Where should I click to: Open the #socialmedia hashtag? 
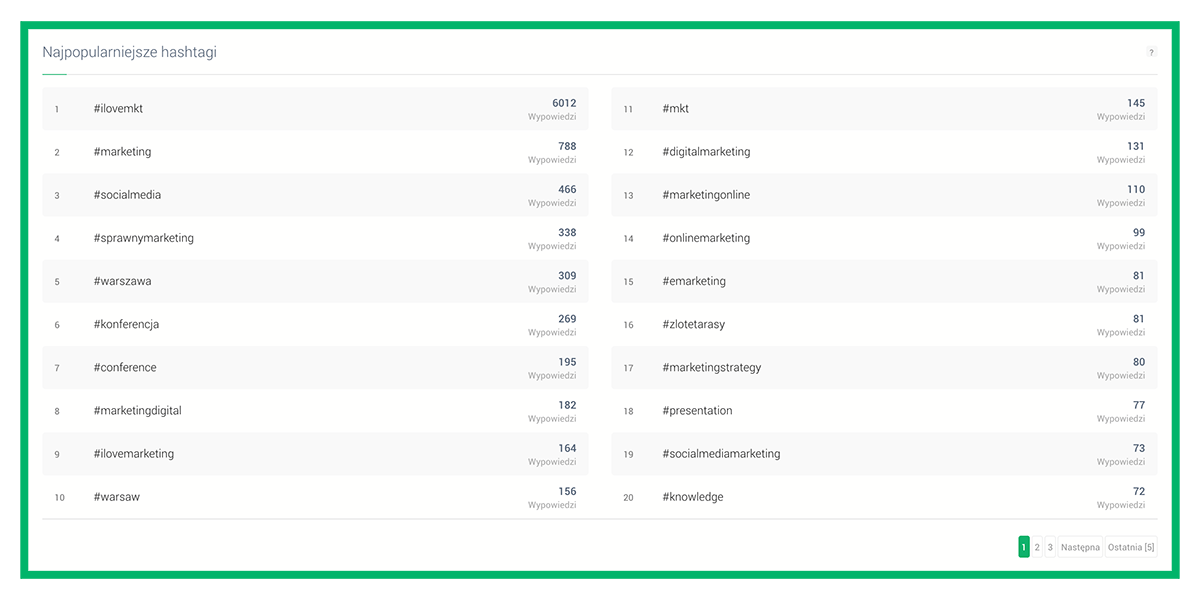(x=127, y=195)
